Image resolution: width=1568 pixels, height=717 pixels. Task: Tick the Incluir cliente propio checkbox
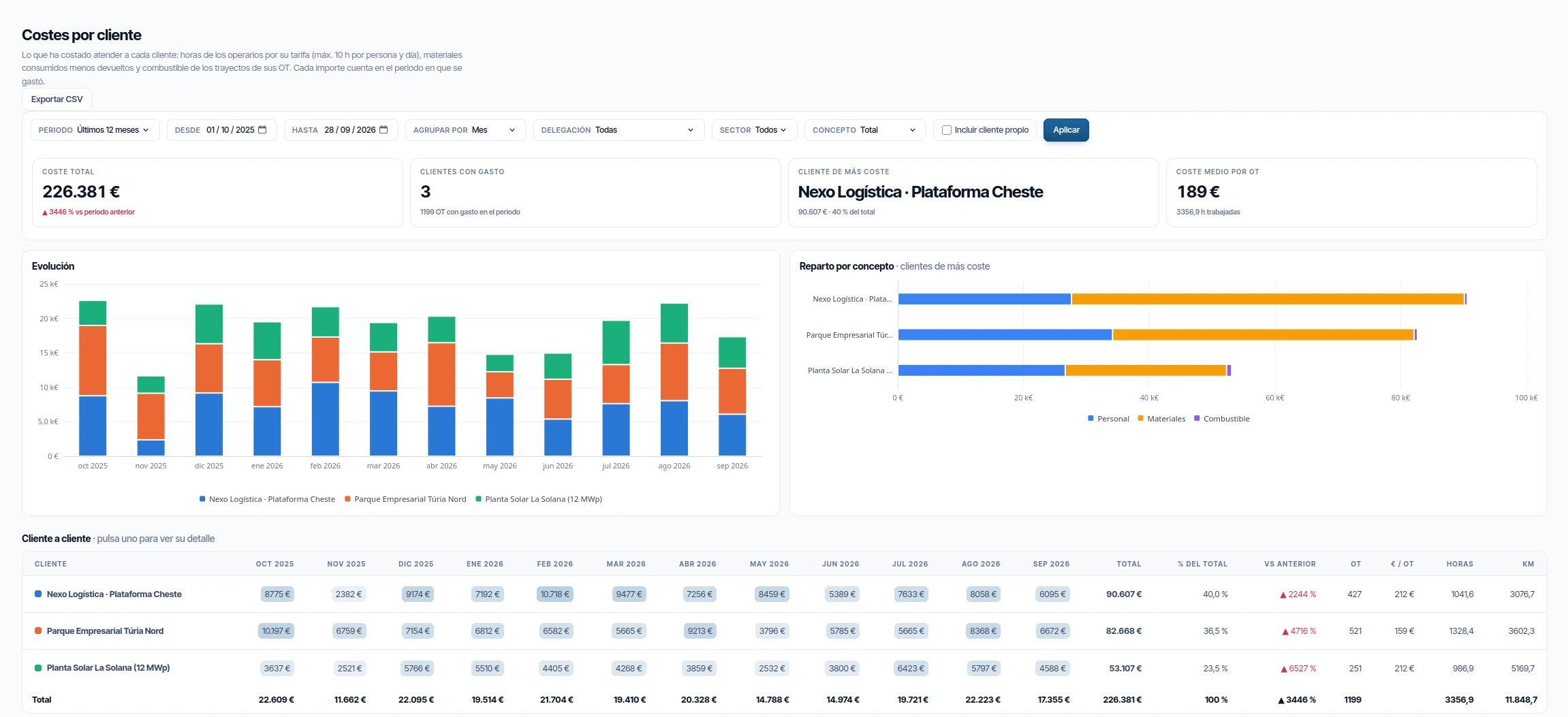pyautogui.click(x=946, y=130)
